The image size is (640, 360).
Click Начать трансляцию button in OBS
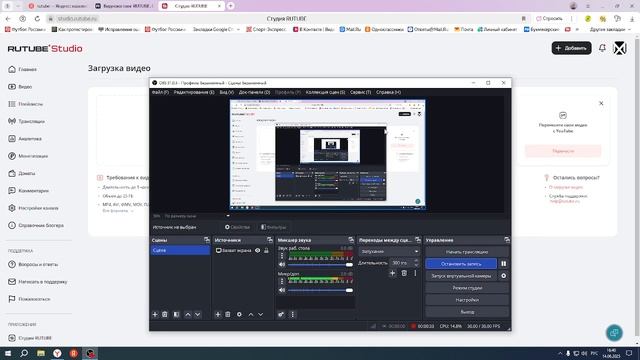pyautogui.click(x=467, y=252)
